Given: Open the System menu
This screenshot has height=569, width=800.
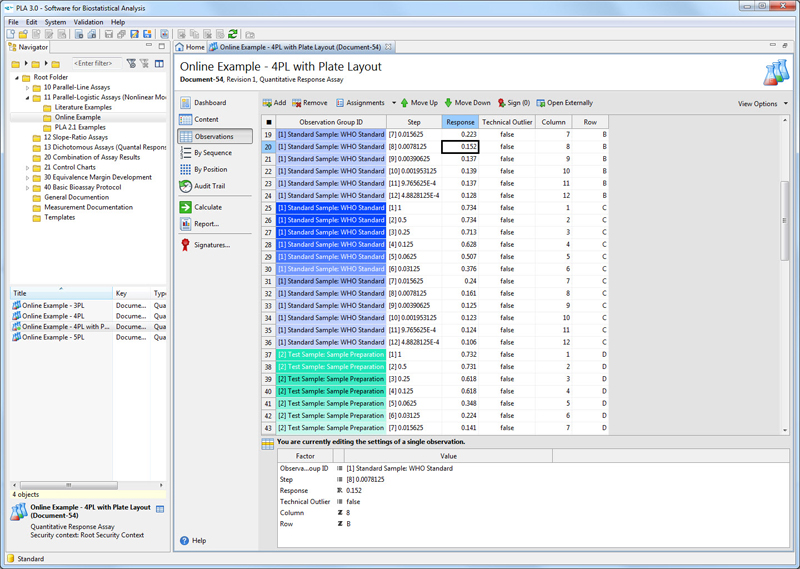Looking at the screenshot, I should 55,22.
